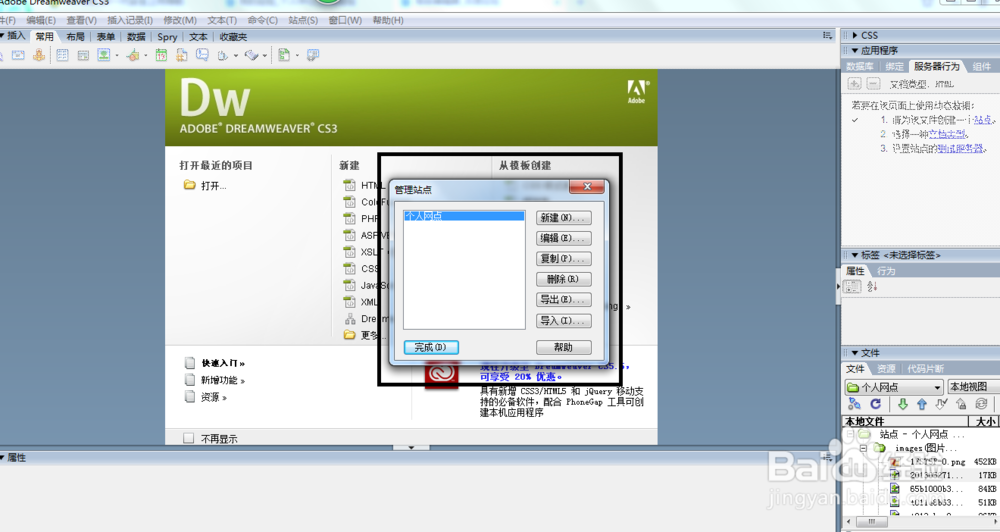Switch to the 数据库 tab

click(860, 66)
